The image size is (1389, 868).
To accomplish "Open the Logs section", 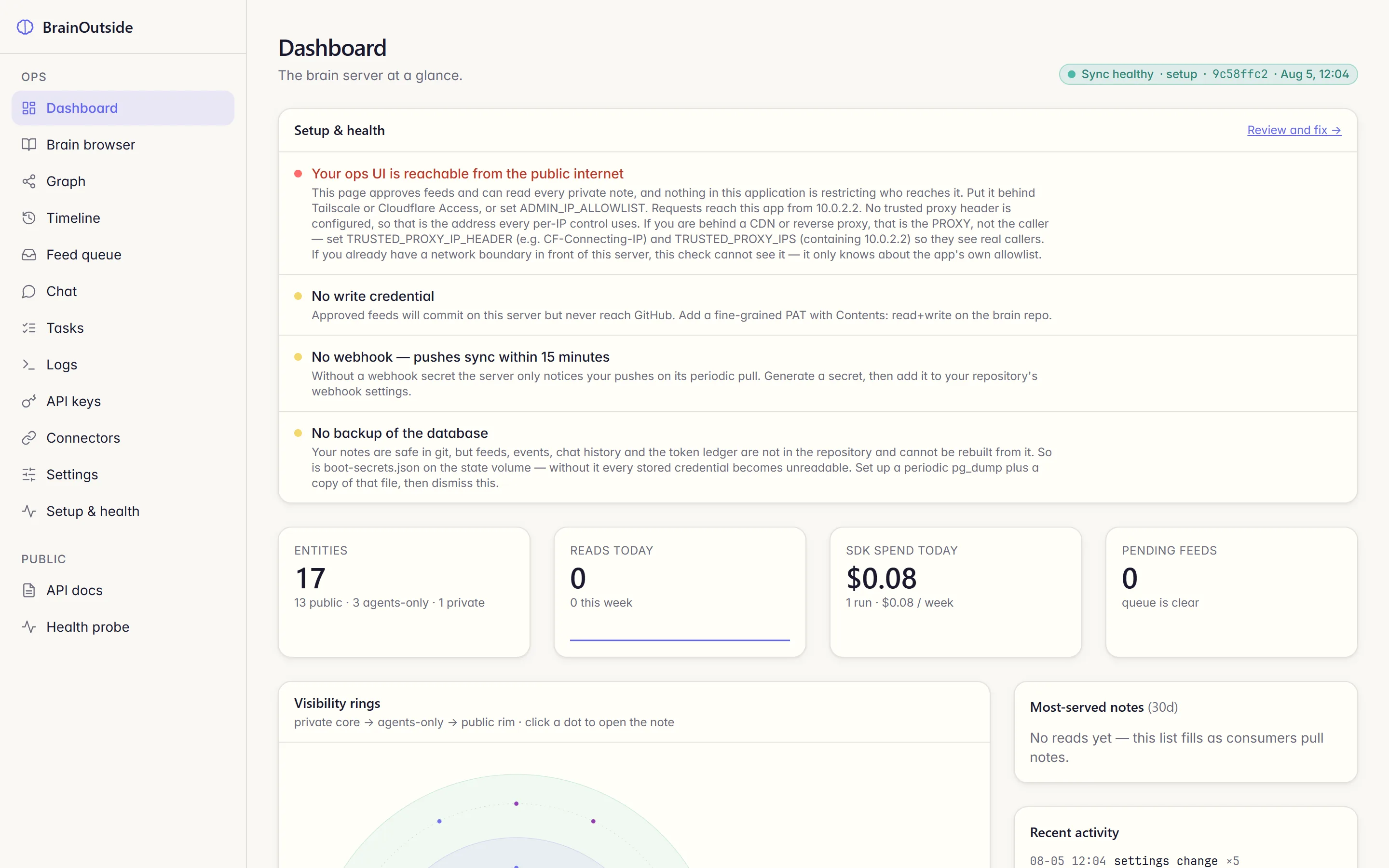I will (x=123, y=365).
